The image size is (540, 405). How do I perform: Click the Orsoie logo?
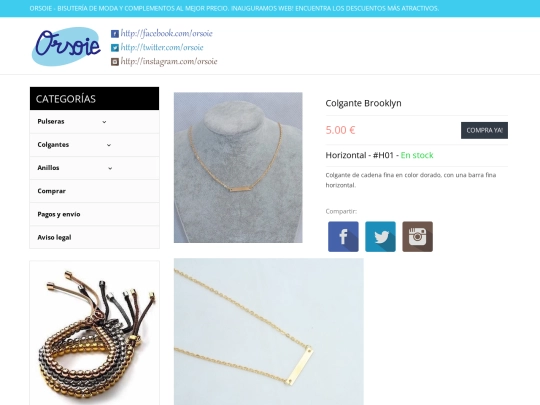66,46
